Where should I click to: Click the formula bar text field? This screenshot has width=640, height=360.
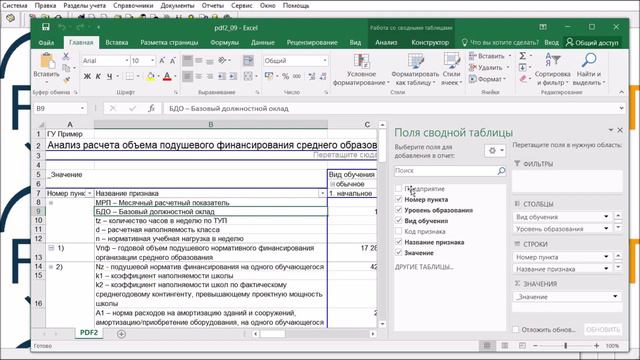pos(391,108)
